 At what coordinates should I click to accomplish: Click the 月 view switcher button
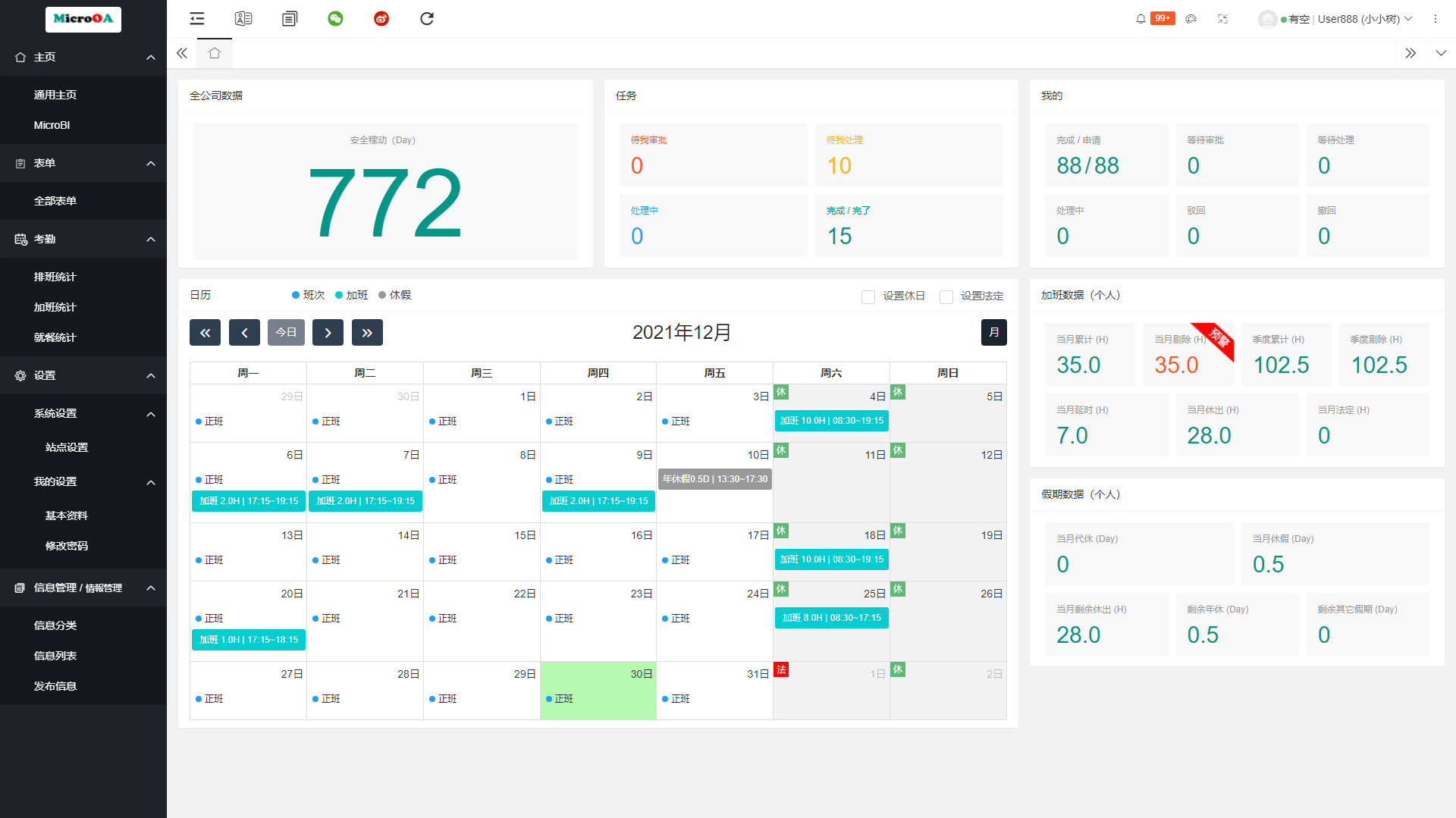click(x=993, y=332)
